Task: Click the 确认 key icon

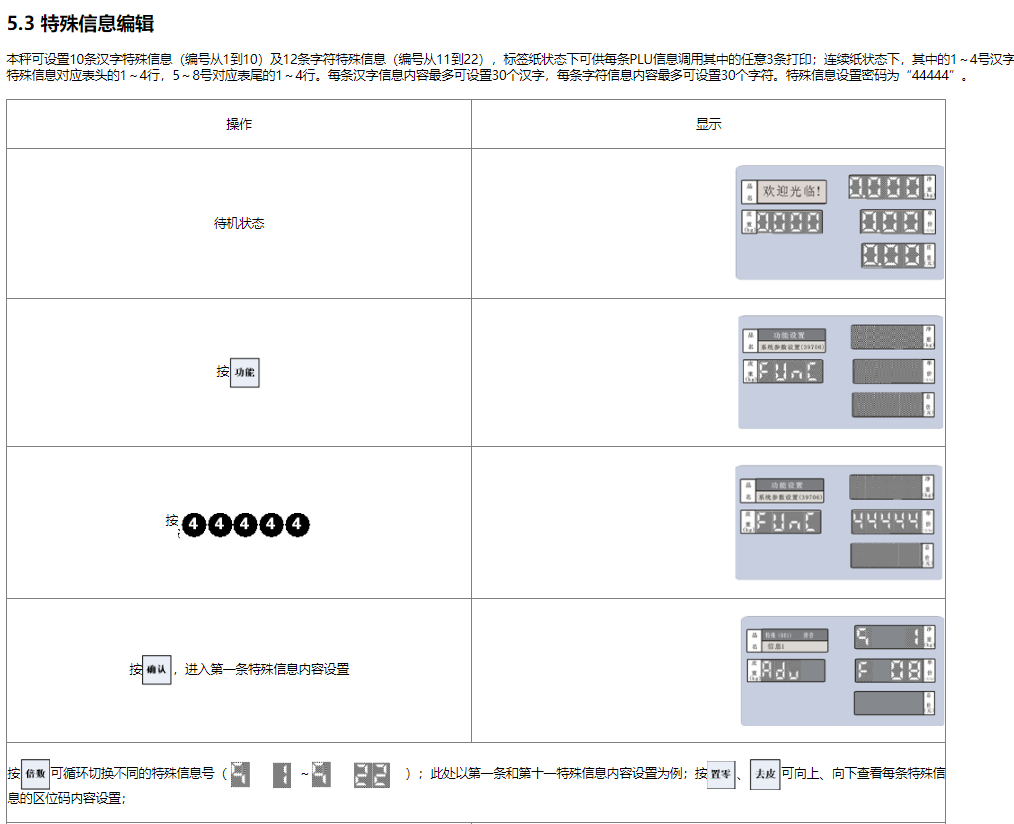Action: [x=157, y=669]
